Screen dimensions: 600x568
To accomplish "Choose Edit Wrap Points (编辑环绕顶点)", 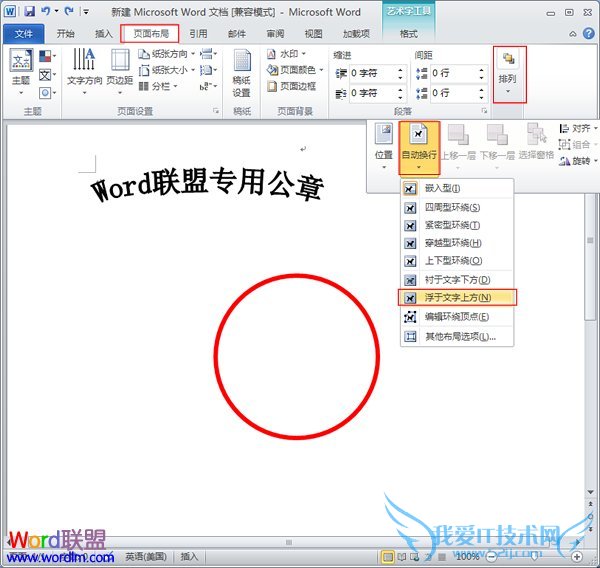I will (x=457, y=317).
